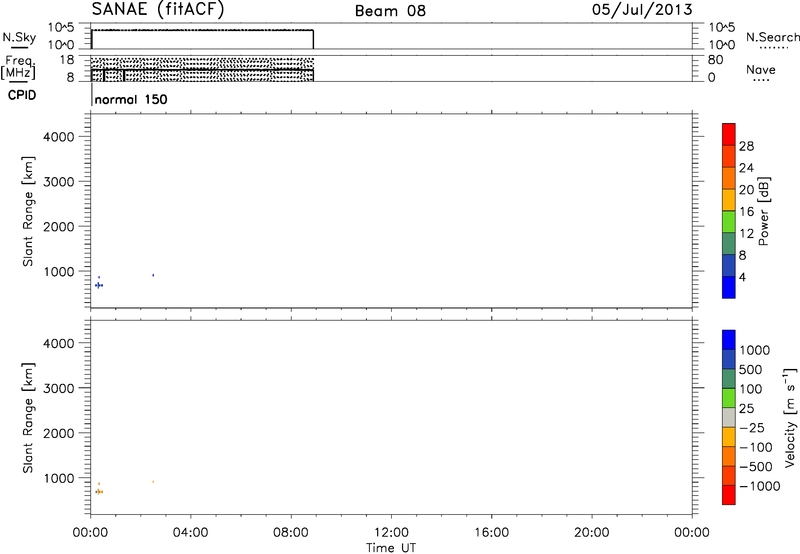The width and height of the screenshot is (800, 554).
Task: Click the light green 12–16 dB Power swatch
Action: pos(729,222)
